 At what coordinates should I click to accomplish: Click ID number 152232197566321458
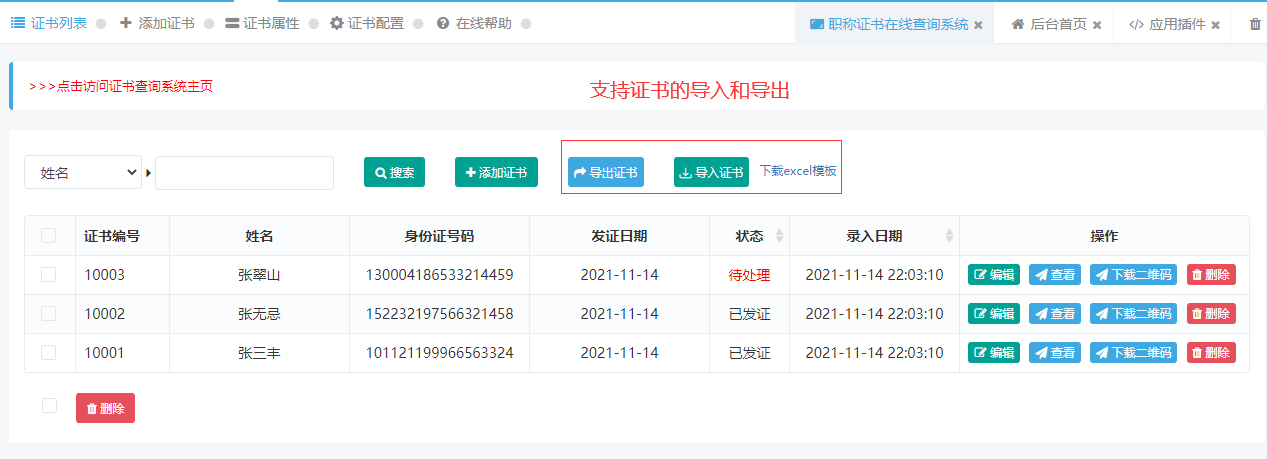[439, 314]
